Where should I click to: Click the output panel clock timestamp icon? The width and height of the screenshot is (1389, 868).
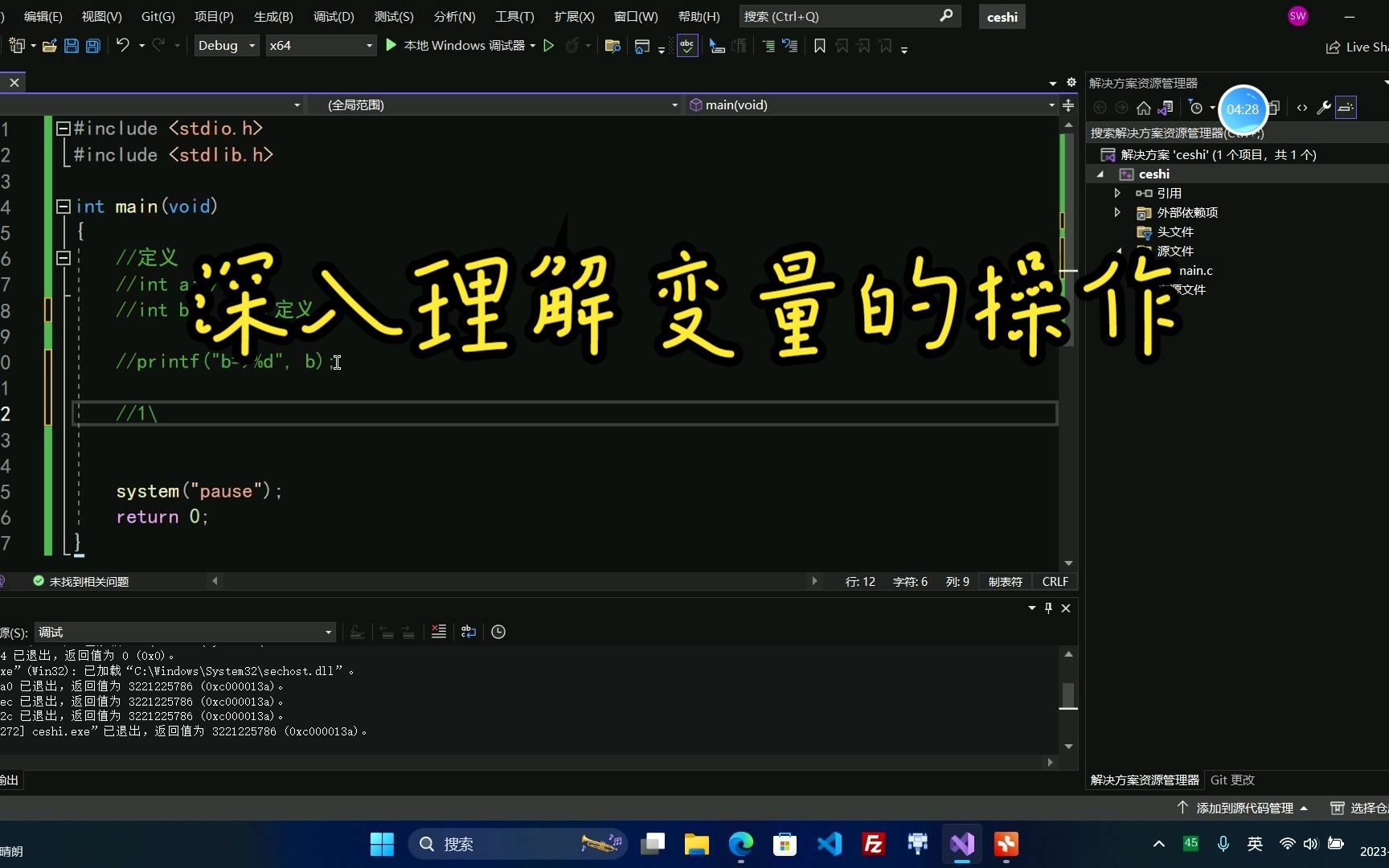coord(498,632)
